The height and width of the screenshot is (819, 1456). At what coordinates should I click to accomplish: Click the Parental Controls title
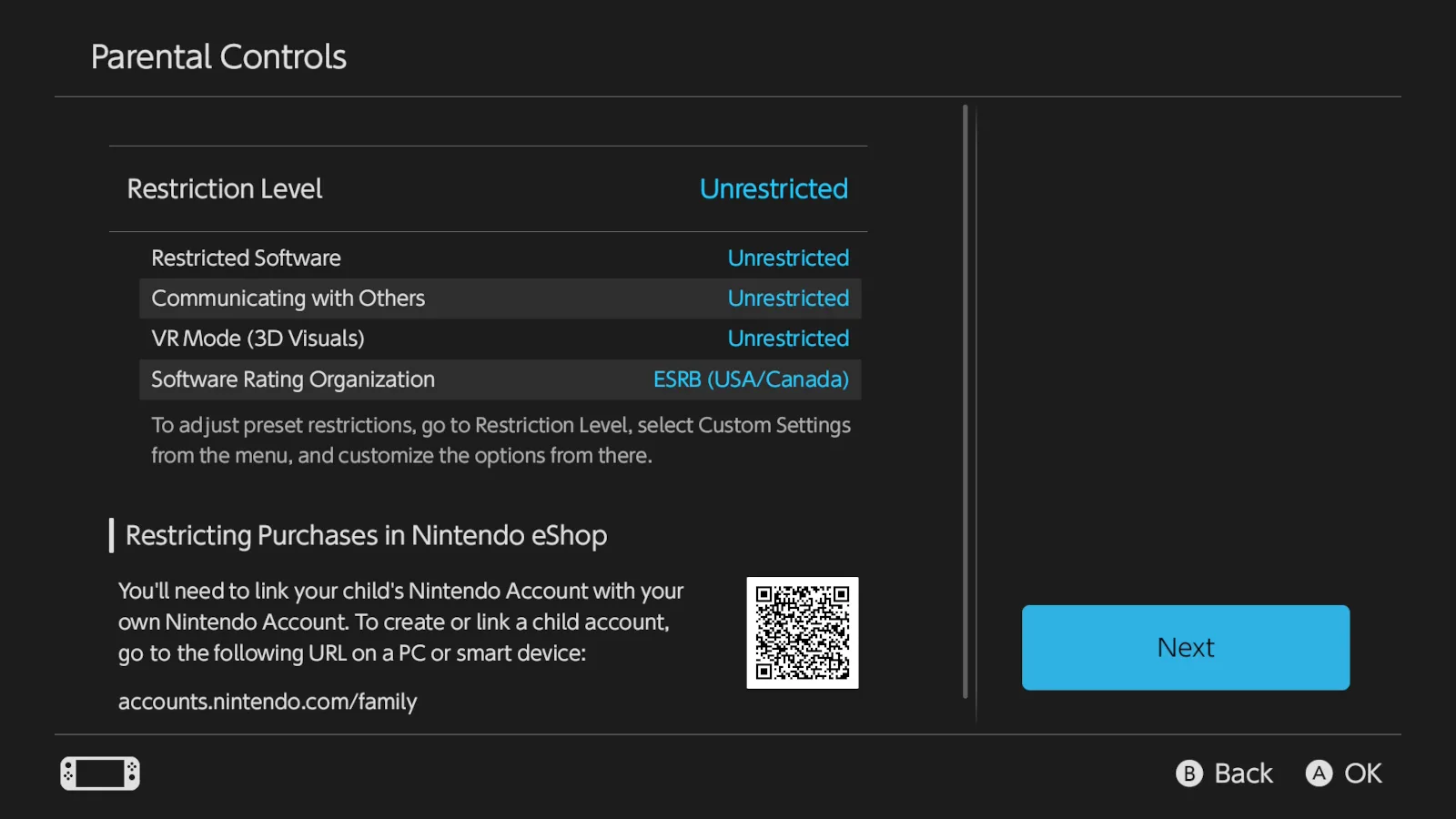pyautogui.click(x=218, y=57)
